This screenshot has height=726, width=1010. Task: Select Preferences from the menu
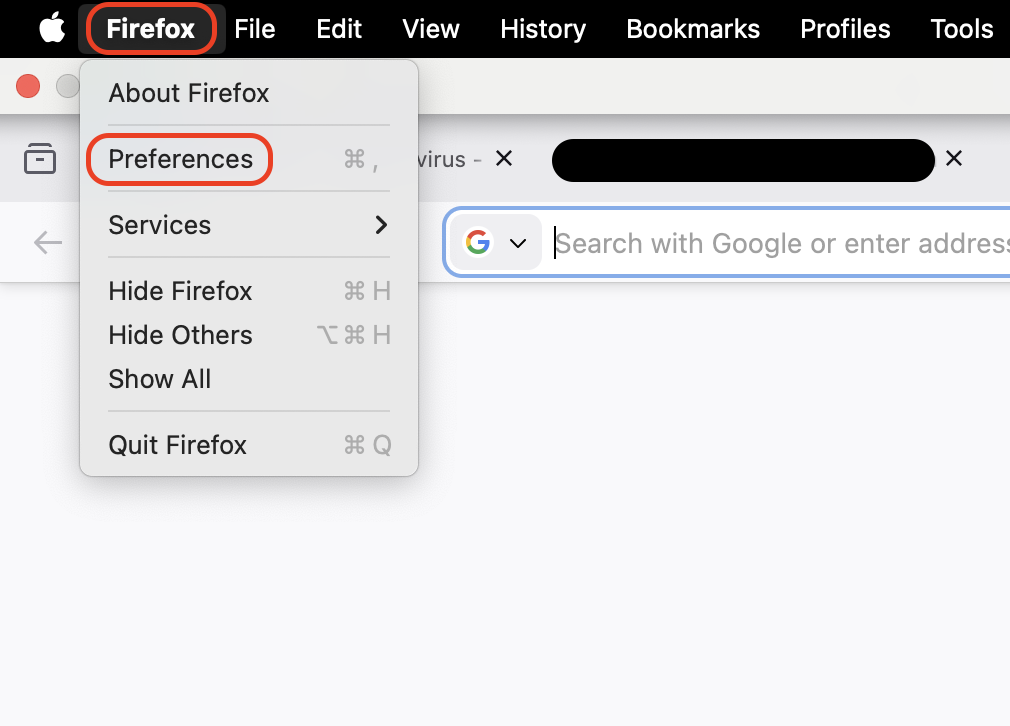tap(179, 159)
